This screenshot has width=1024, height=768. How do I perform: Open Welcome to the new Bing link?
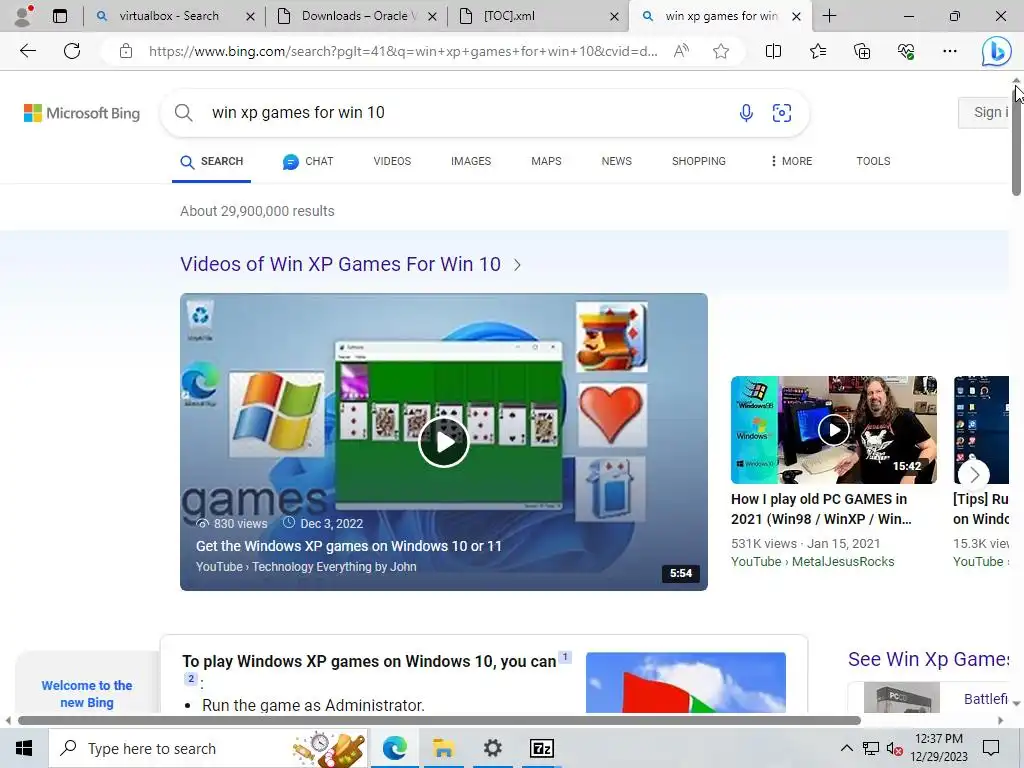pos(87,694)
